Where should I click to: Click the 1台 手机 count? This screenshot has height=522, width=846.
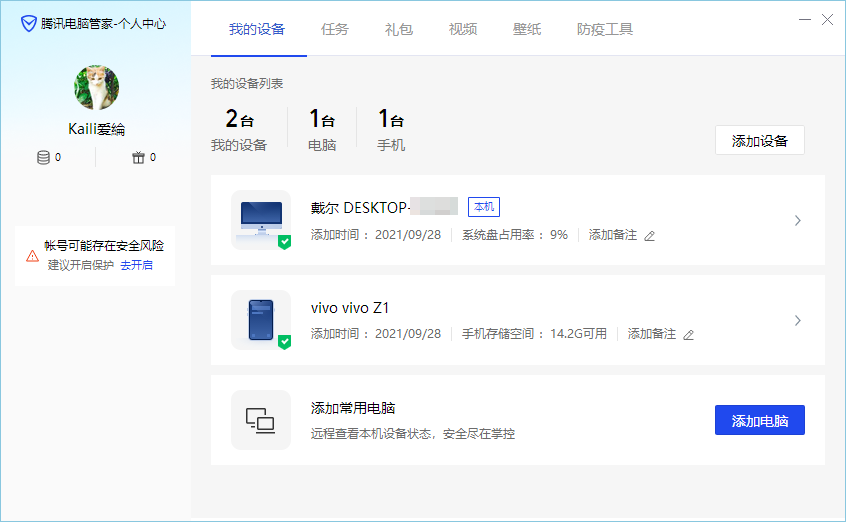[391, 130]
